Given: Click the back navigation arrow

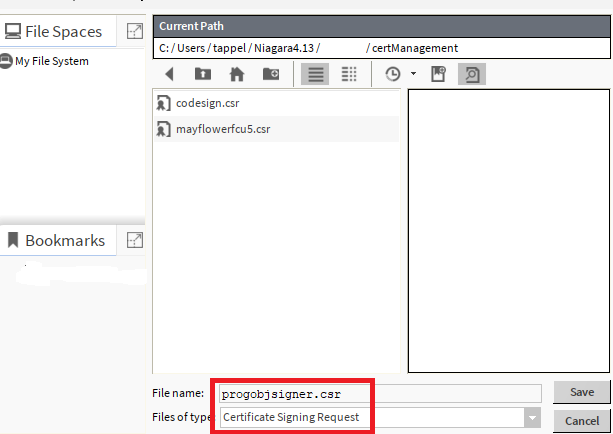Looking at the screenshot, I should point(170,74).
